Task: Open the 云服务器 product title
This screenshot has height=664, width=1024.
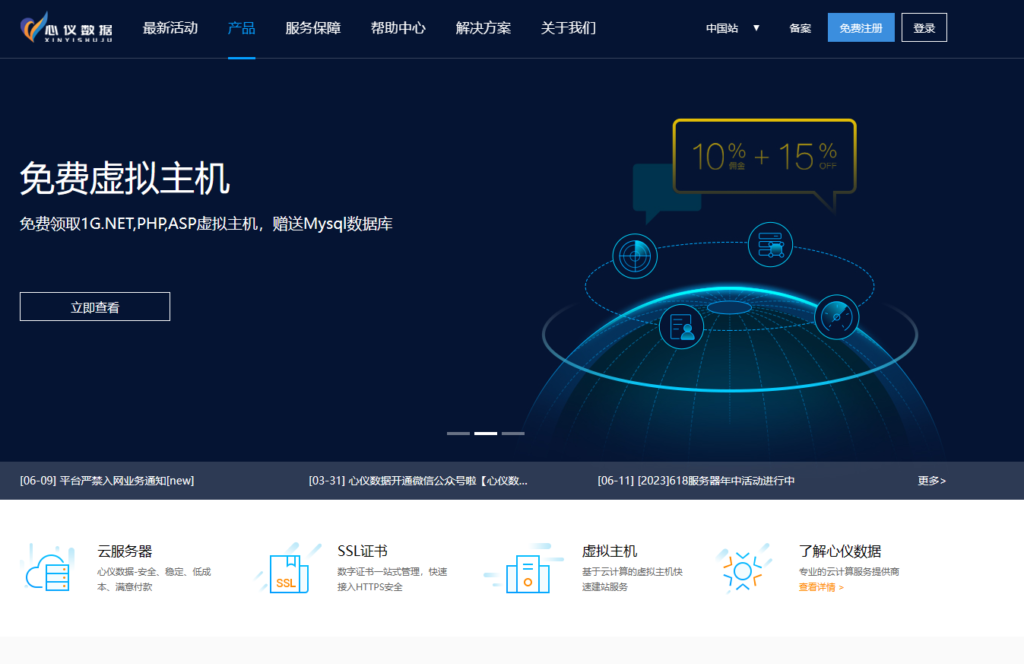Action: pyautogui.click(x=125, y=551)
